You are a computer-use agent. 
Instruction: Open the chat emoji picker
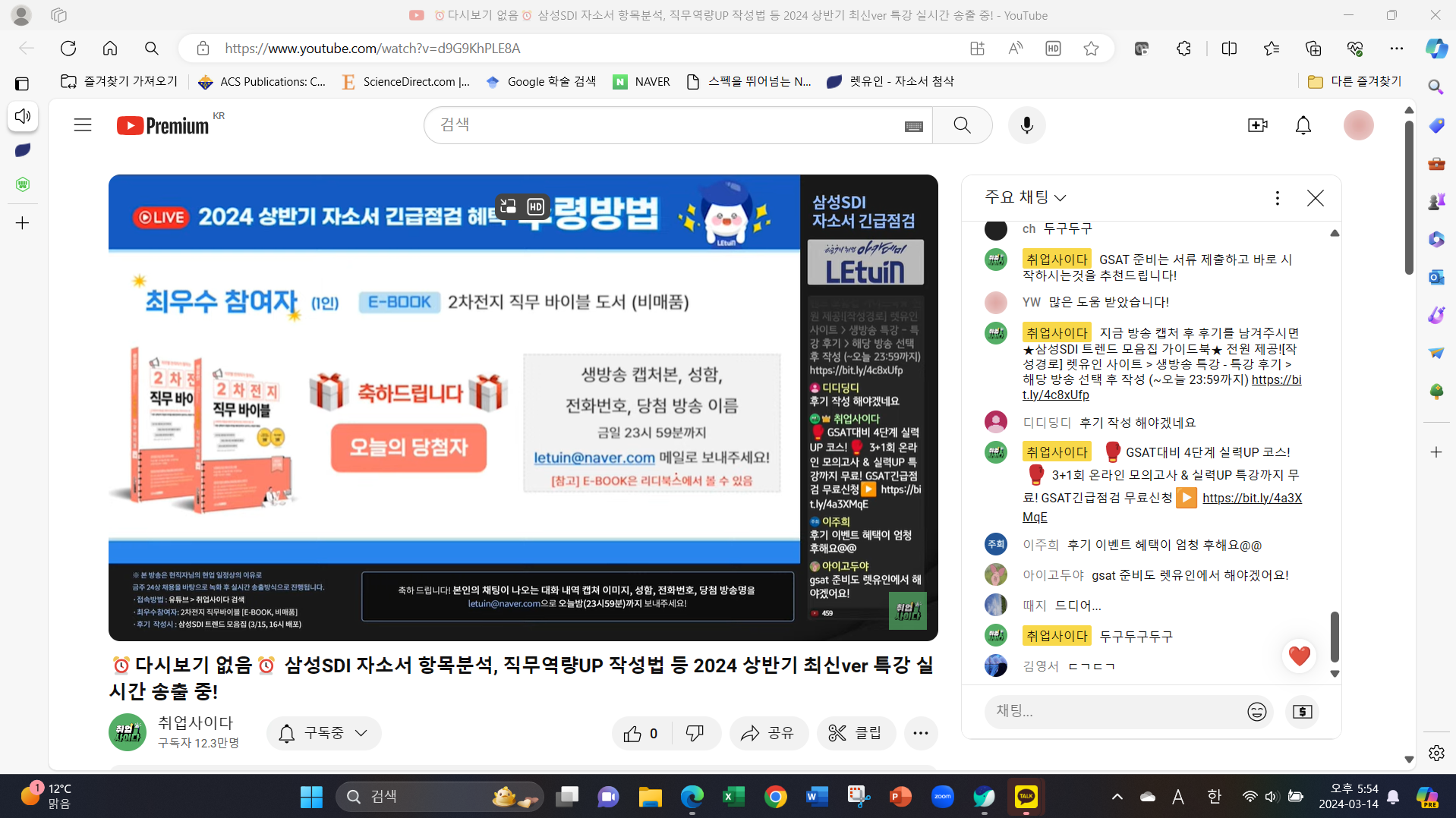click(x=1256, y=712)
